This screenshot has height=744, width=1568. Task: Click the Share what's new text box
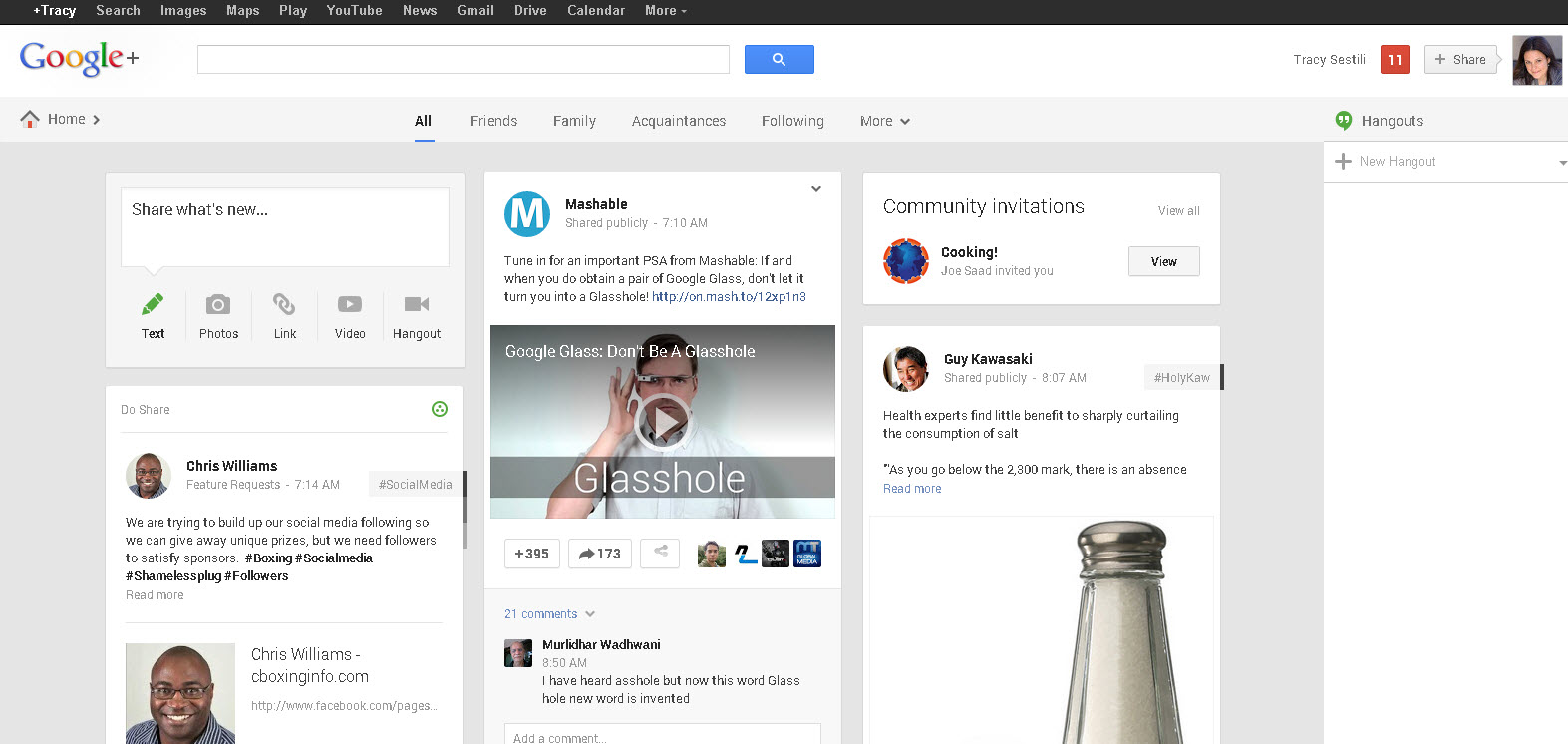tap(285, 227)
